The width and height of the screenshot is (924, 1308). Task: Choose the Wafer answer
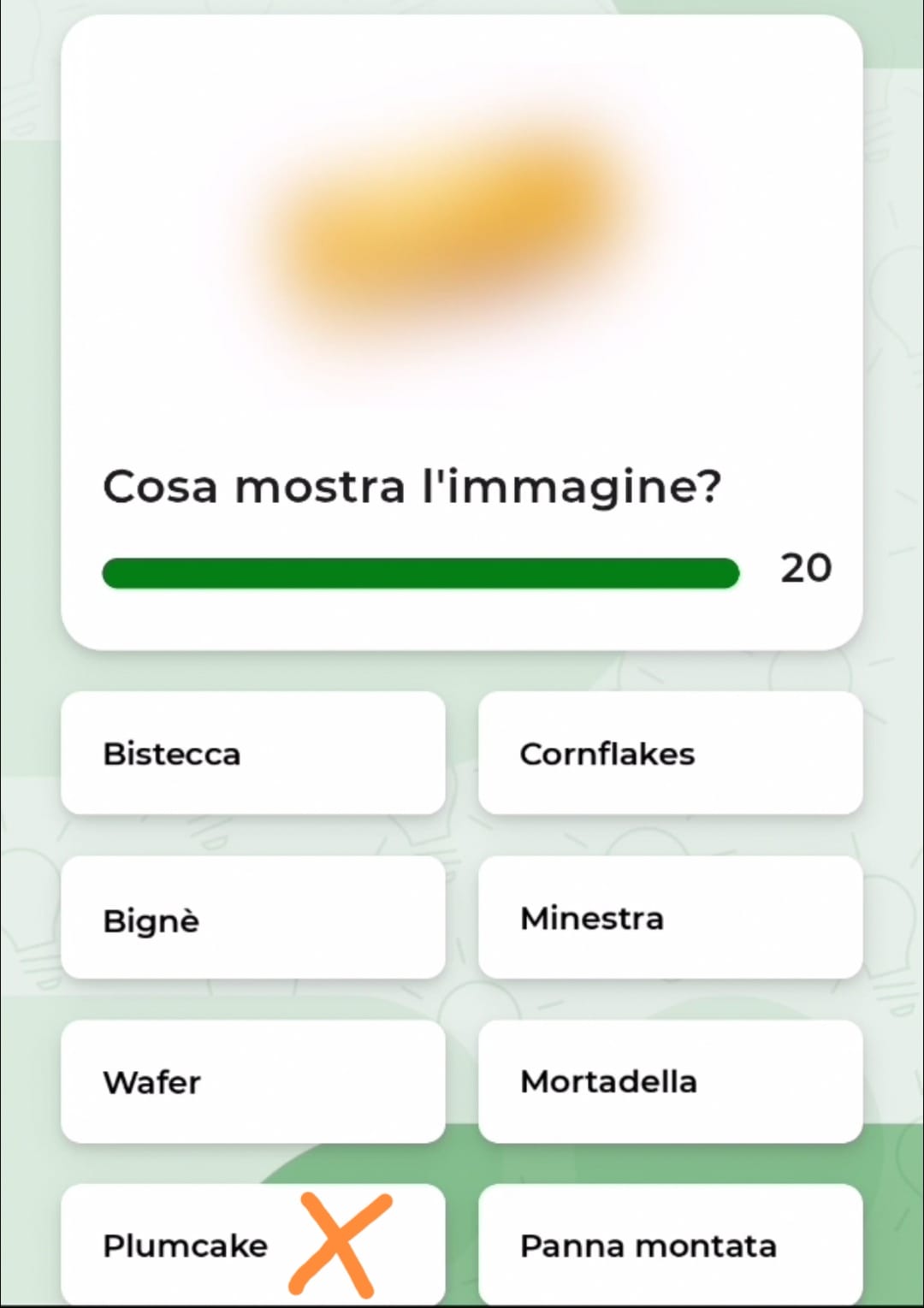tap(252, 1081)
